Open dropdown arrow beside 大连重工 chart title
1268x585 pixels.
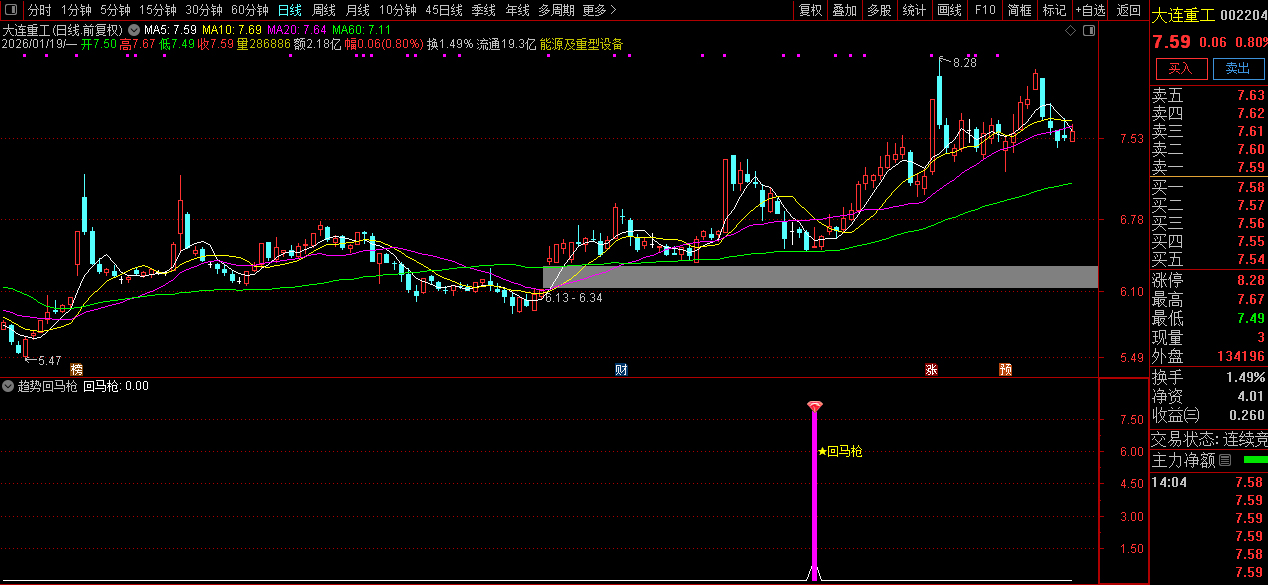[134, 30]
